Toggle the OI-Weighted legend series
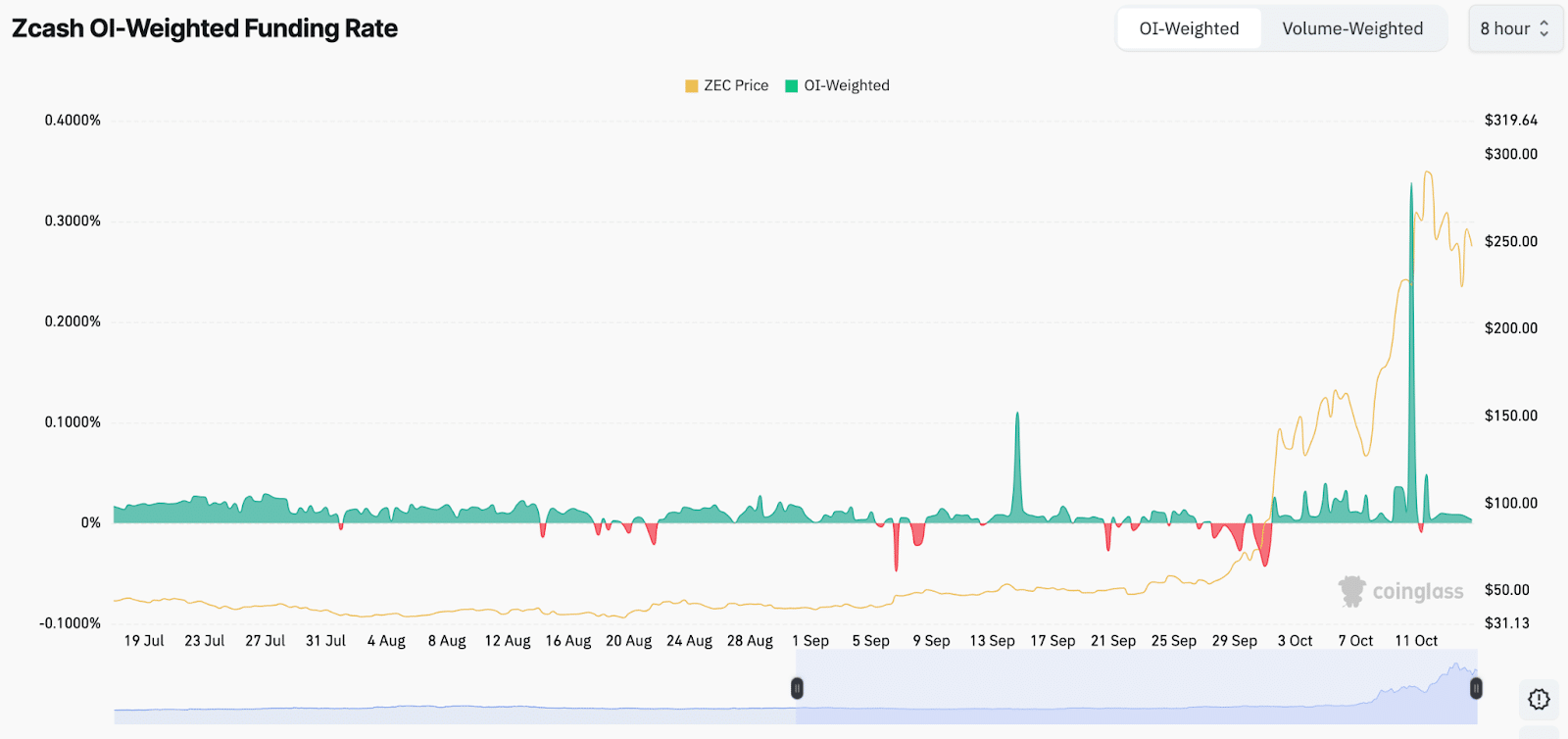This screenshot has height=739, width=1568. 838,85
